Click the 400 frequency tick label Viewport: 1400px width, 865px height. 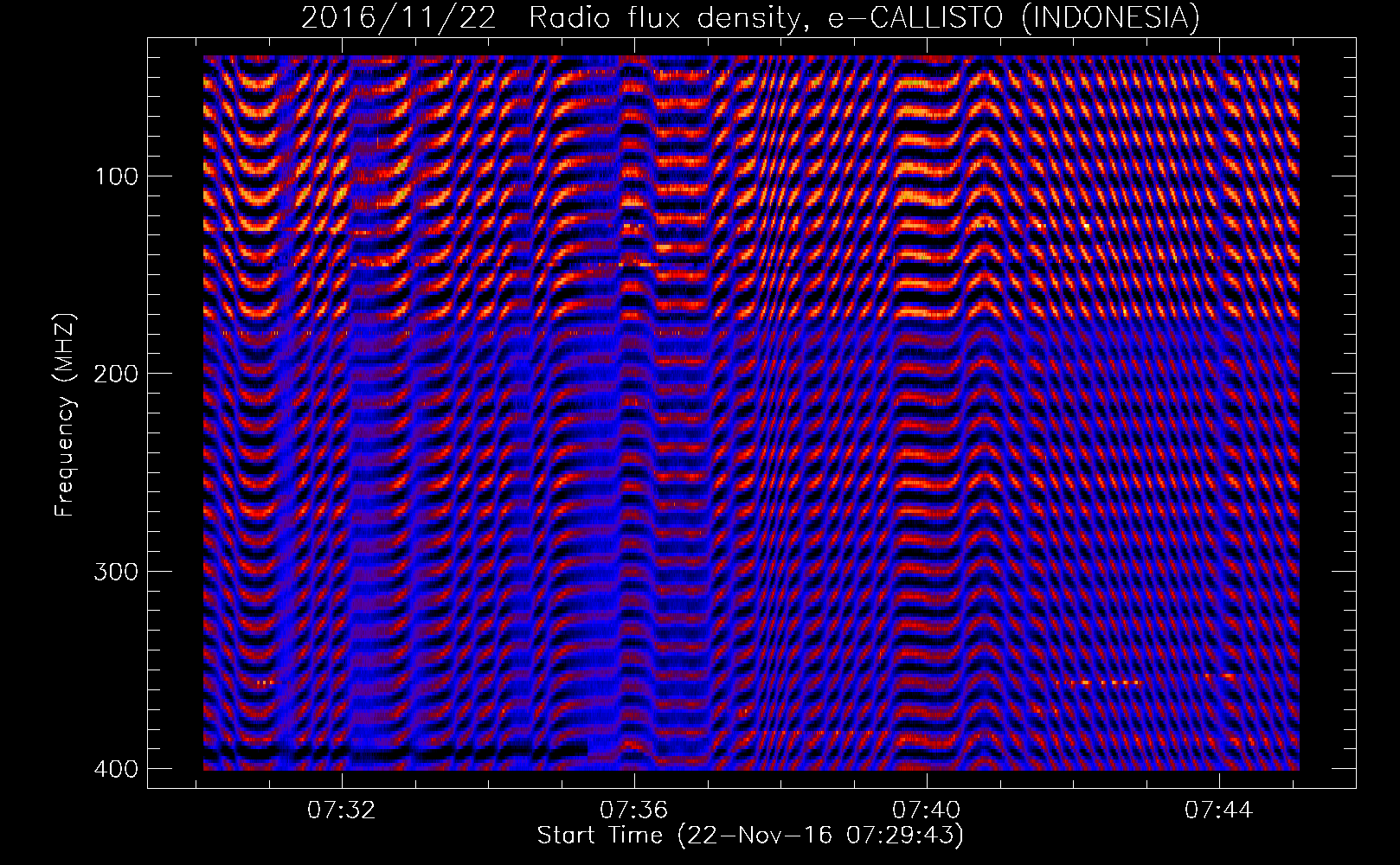[x=115, y=769]
